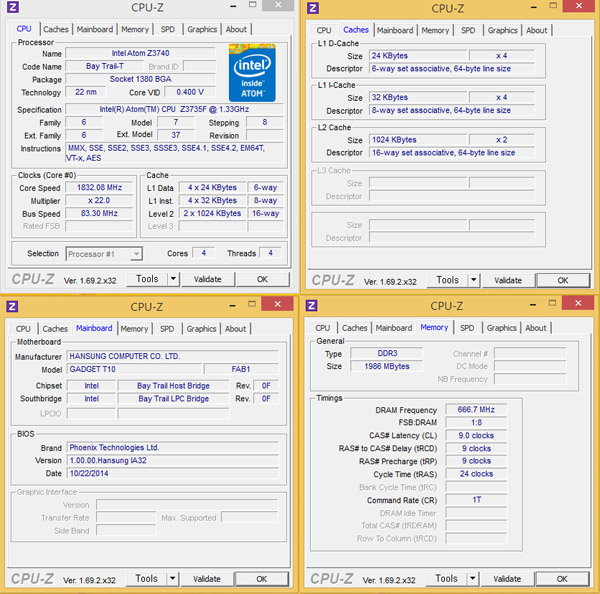600x594 pixels.
Task: Close the Mainboard CPU-Z window
Action: (x=277, y=304)
